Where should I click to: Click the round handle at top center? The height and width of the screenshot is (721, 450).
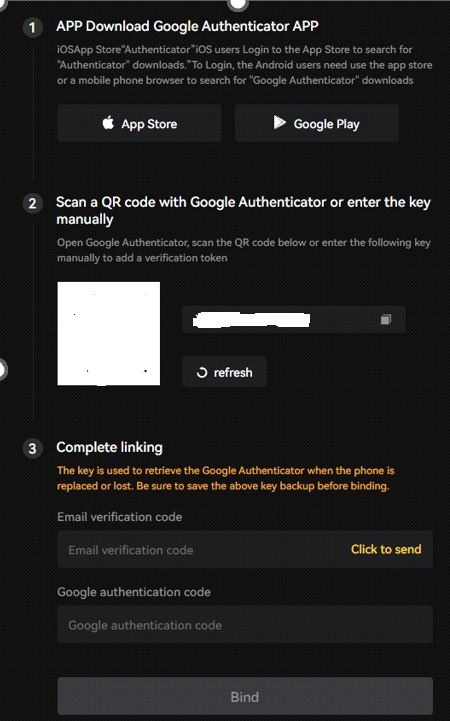click(x=238, y=4)
